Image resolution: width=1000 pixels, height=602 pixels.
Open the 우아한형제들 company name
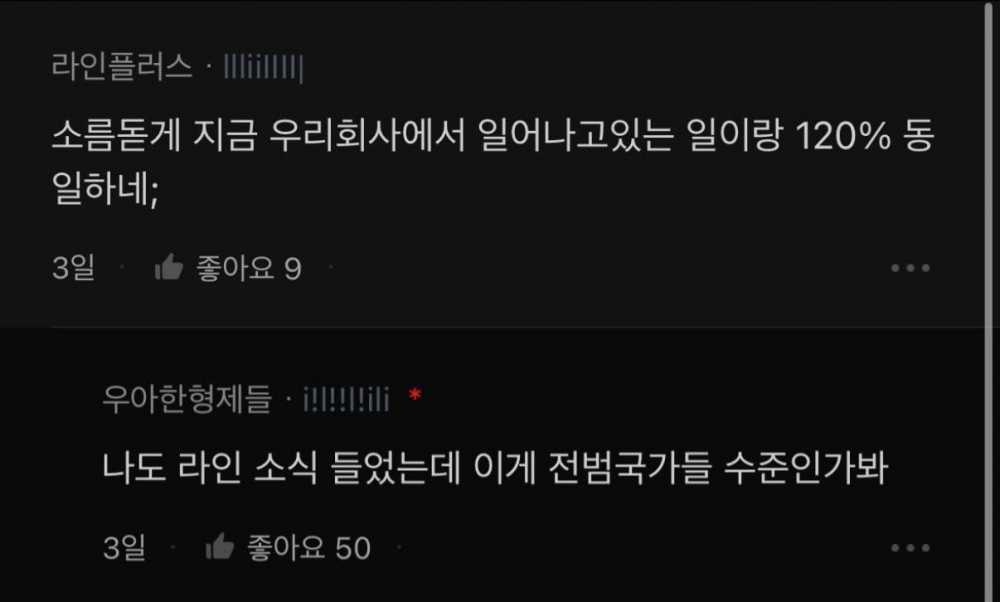[187, 399]
